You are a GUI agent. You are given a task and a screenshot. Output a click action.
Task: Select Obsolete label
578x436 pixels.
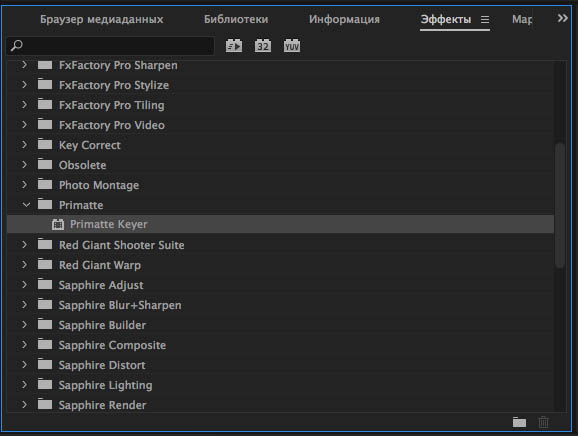tap(83, 165)
